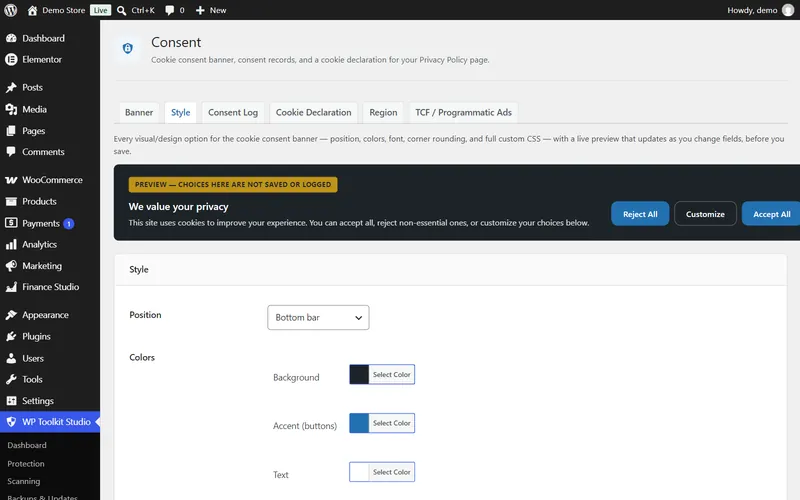Click the Payments notification badge 1
Image resolution: width=800 pixels, height=500 pixels.
point(69,223)
